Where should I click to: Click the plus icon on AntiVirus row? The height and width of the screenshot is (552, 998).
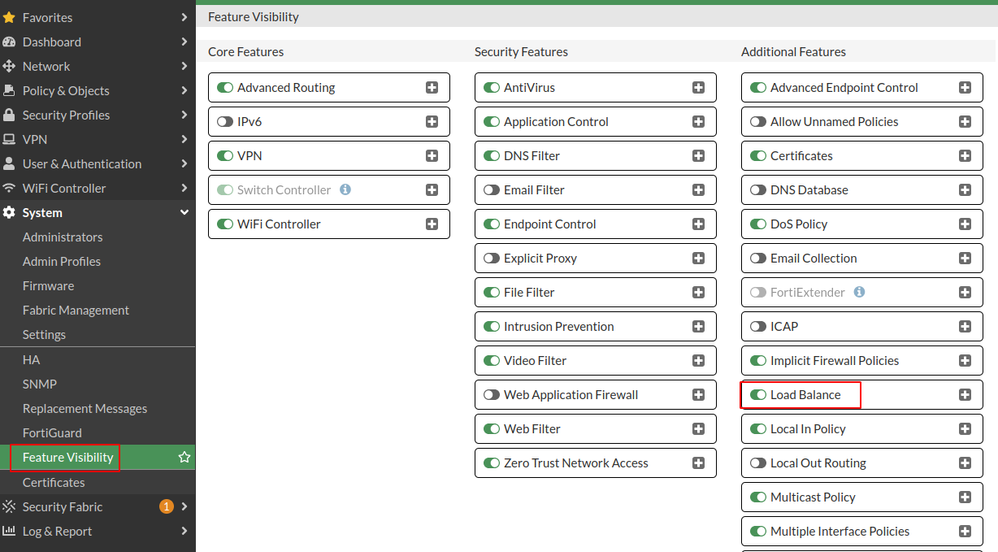(x=698, y=88)
